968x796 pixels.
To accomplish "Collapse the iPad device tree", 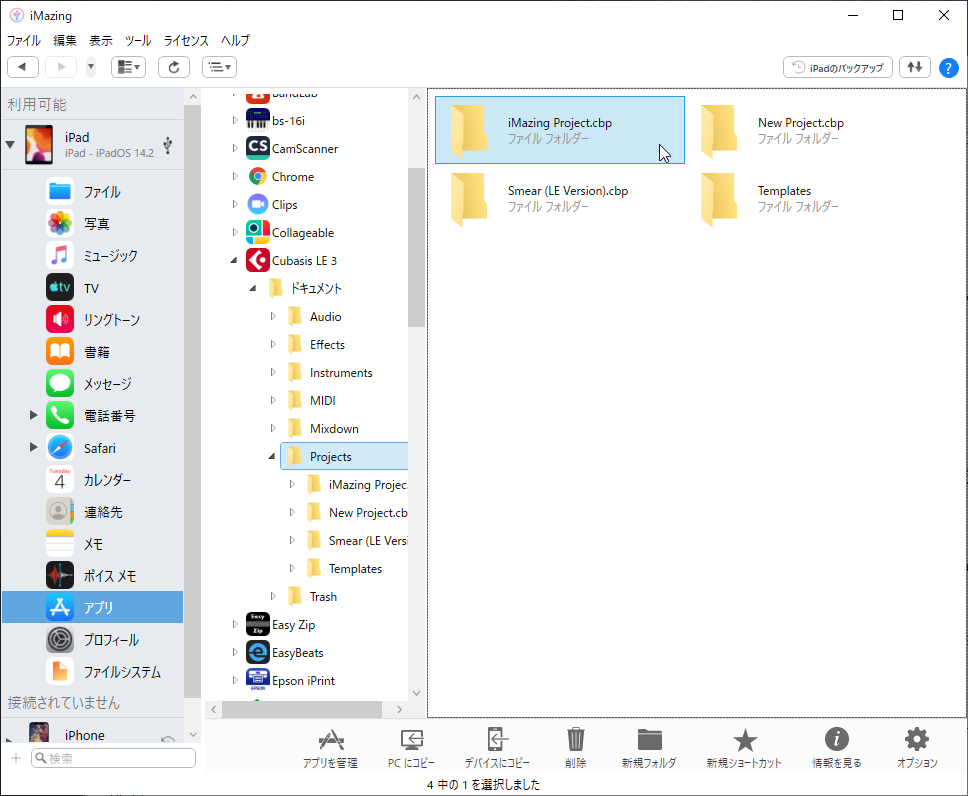I will coord(10,145).
